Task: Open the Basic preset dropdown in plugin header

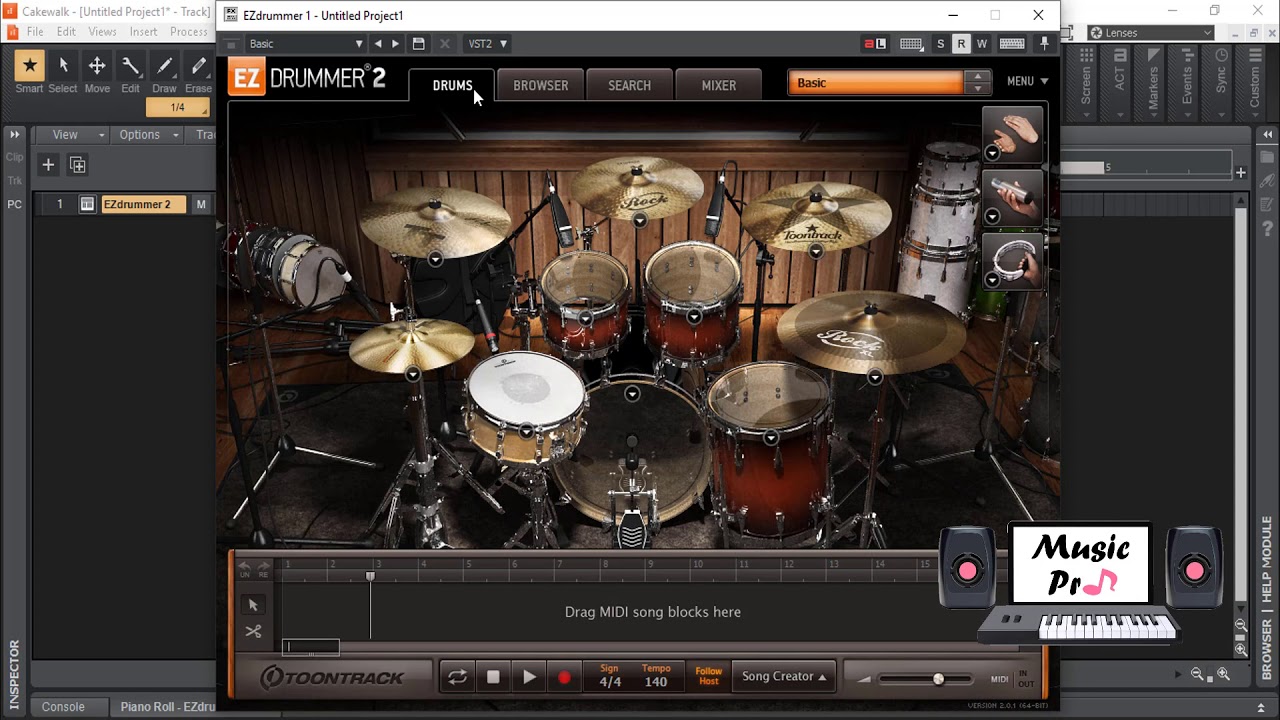Action: coord(305,44)
